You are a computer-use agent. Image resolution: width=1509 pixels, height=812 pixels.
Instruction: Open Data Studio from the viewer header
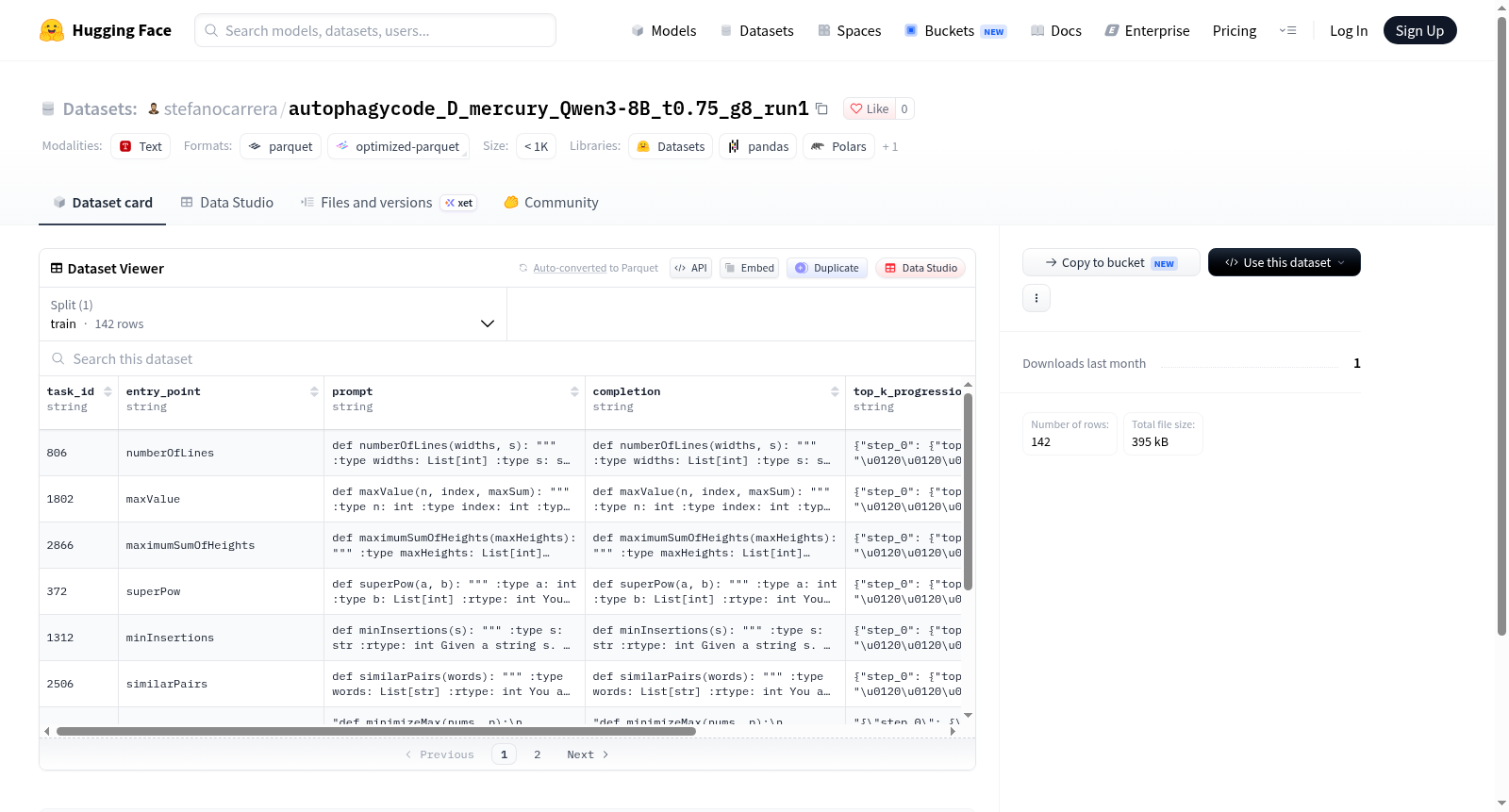[920, 268]
